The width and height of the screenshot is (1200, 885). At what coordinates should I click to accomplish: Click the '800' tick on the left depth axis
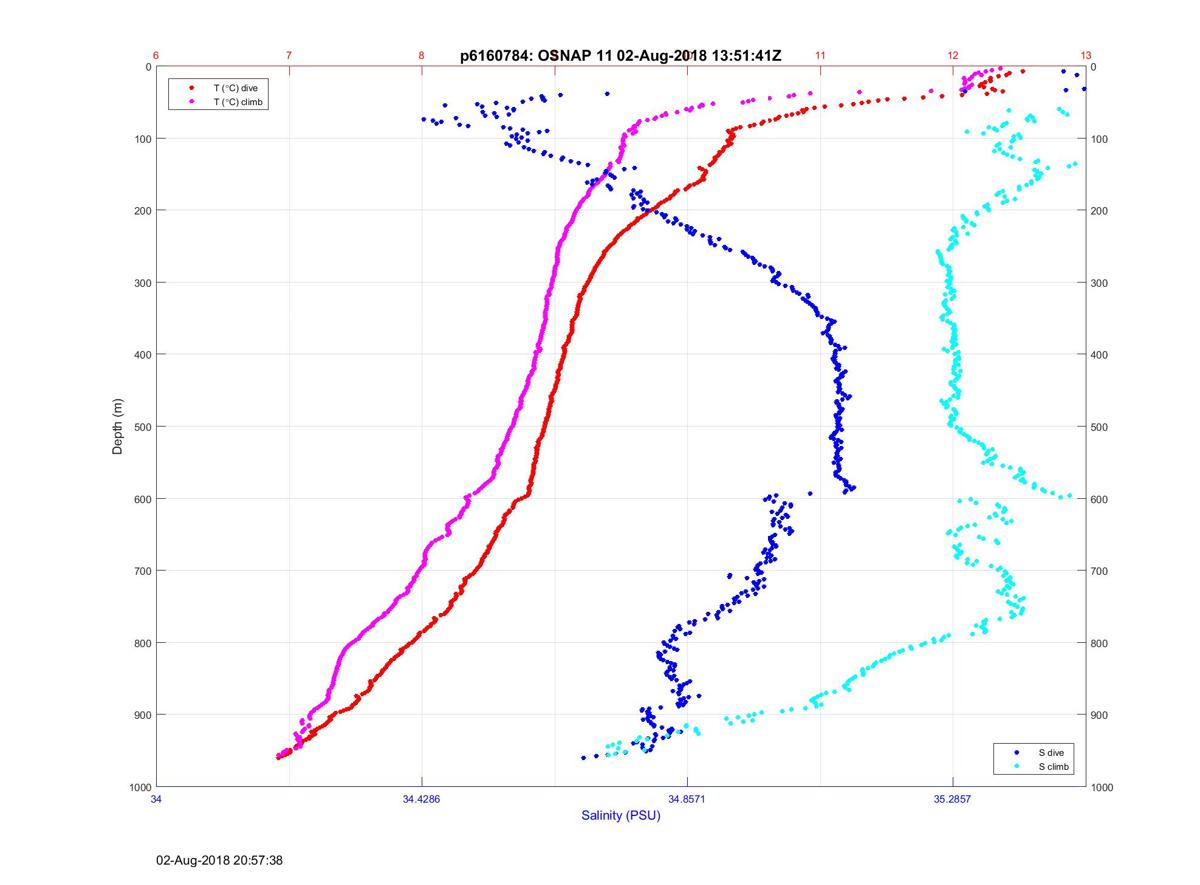[141, 643]
